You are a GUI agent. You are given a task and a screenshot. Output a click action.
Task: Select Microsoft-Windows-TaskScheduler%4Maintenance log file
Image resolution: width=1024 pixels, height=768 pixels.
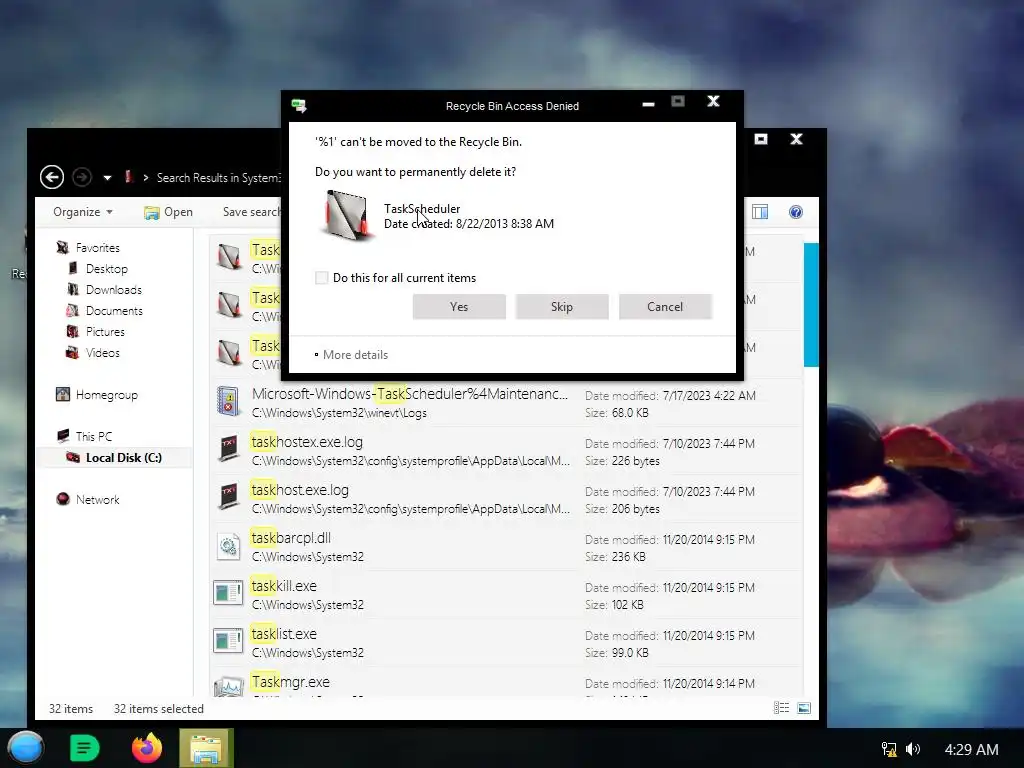[506, 403]
